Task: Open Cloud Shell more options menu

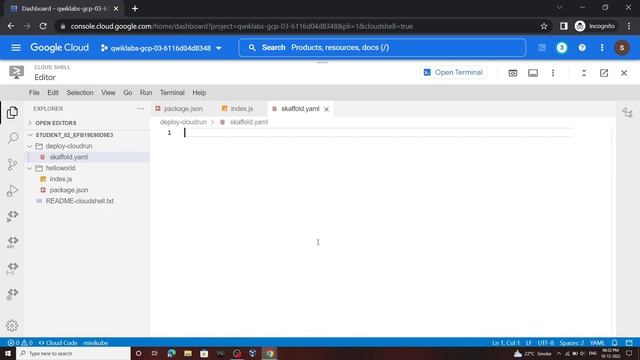Action: (553, 73)
